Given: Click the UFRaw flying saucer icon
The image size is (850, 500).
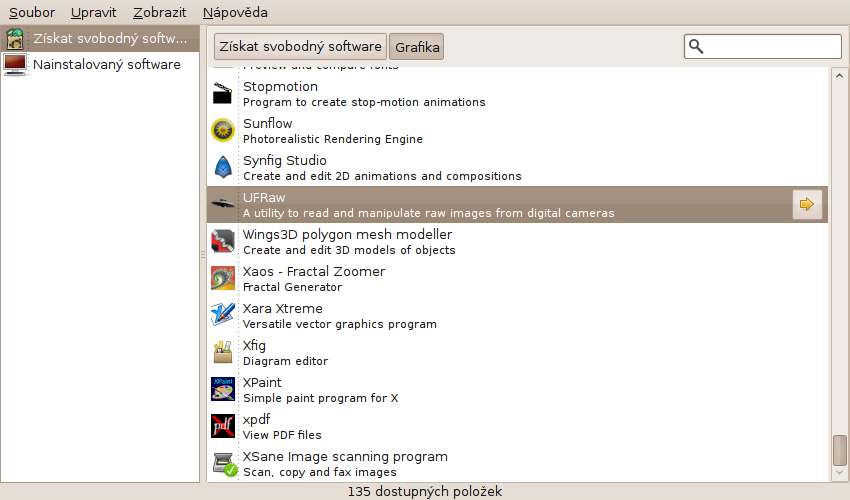Looking at the screenshot, I should tap(222, 204).
